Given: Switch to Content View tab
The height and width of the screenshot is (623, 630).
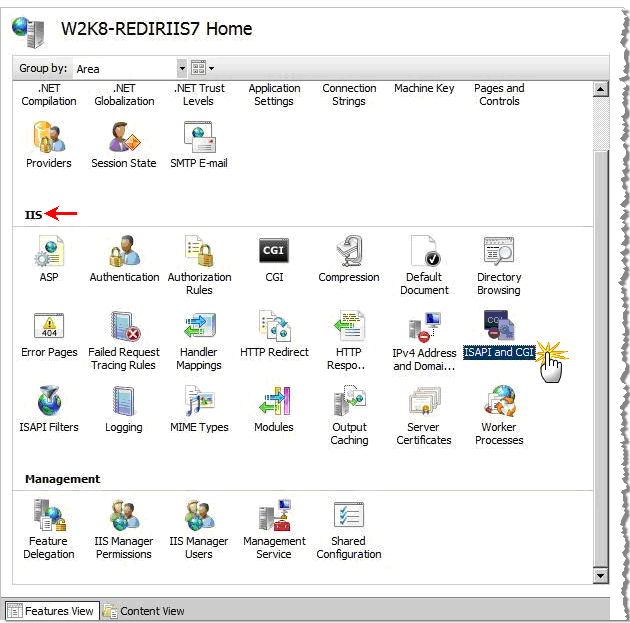Looking at the screenshot, I should pyautogui.click(x=144, y=611).
